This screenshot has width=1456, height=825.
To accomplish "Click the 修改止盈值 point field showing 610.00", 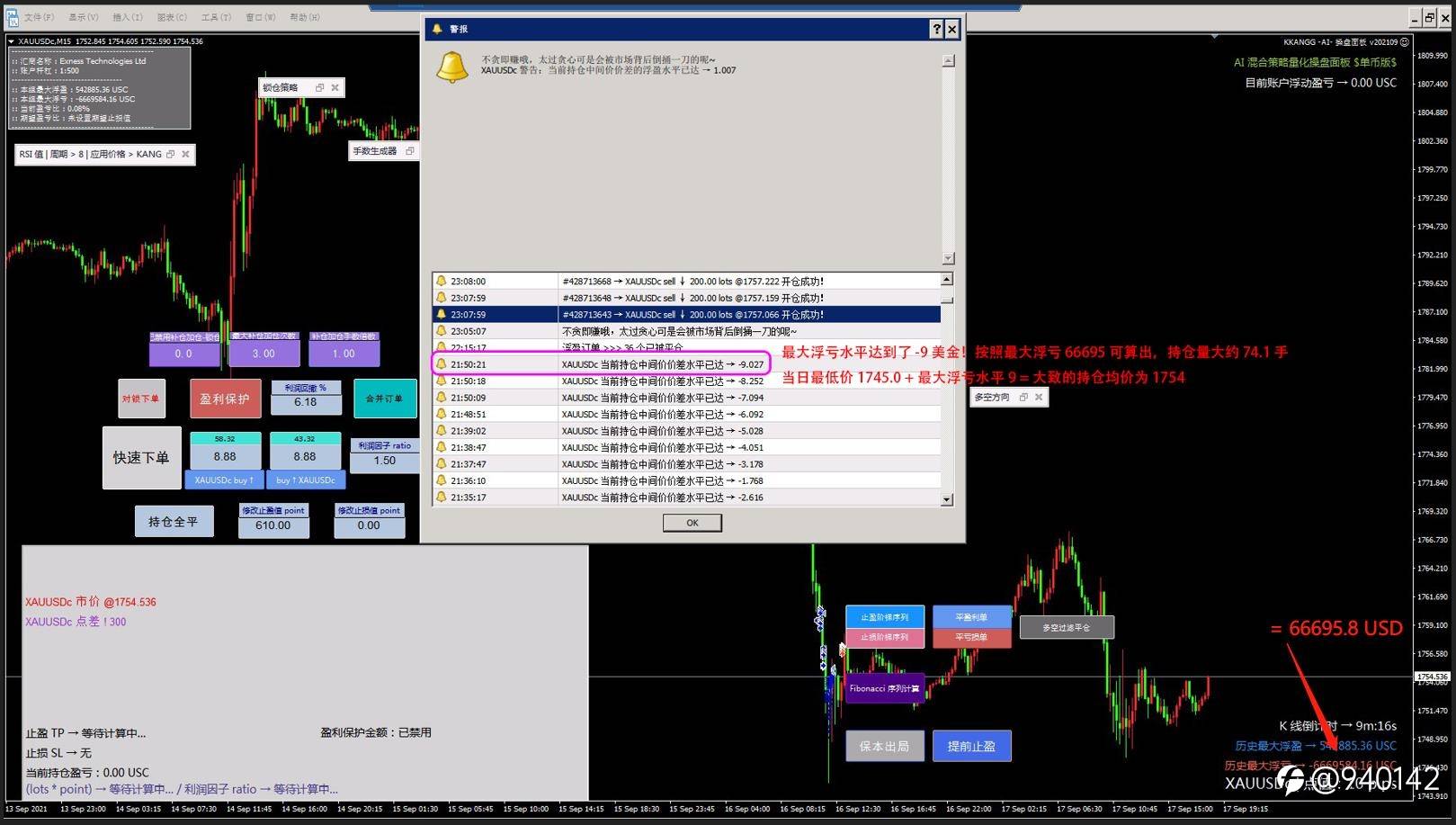I will click(x=273, y=525).
